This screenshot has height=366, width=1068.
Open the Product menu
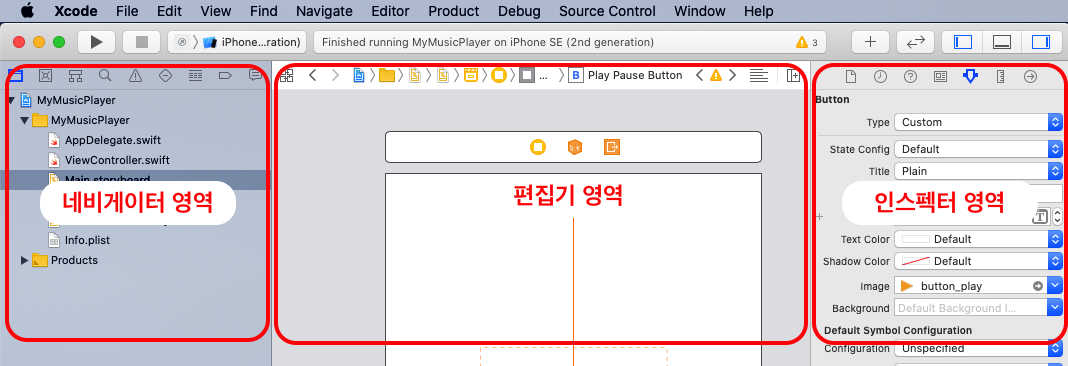point(454,11)
